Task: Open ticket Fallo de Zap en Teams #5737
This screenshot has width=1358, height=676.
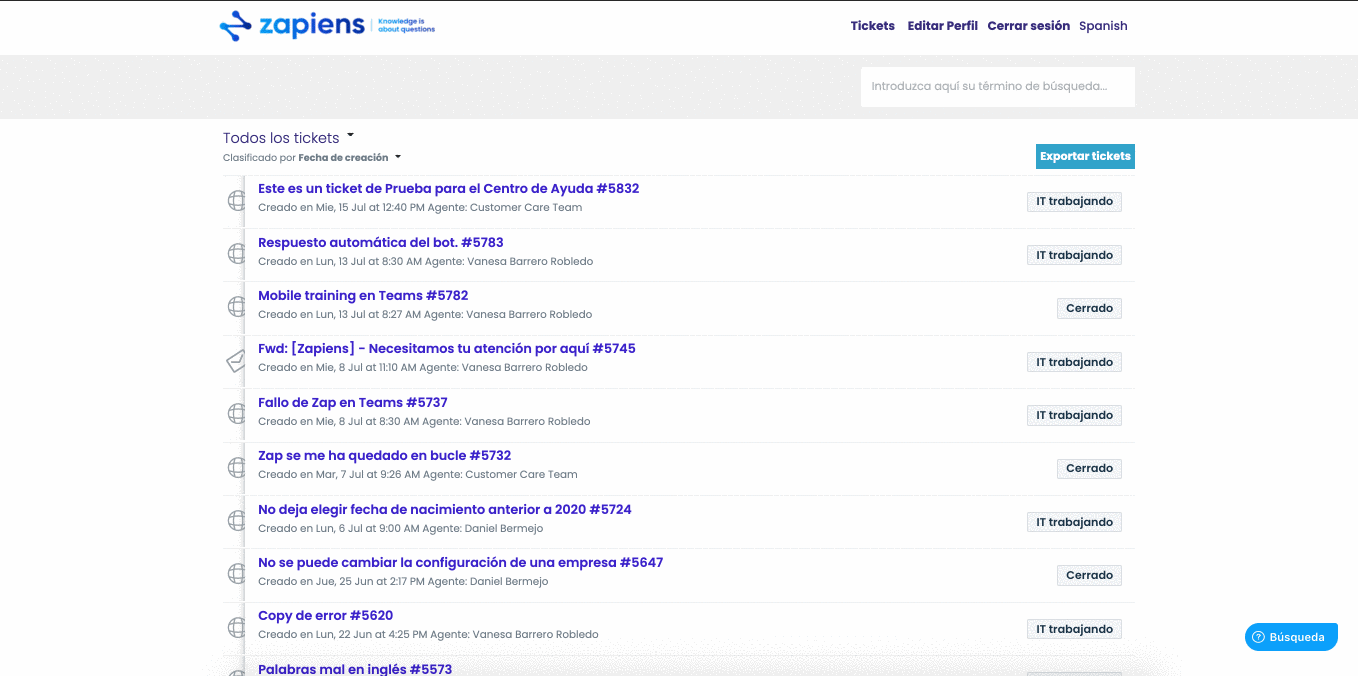Action: 353,403
